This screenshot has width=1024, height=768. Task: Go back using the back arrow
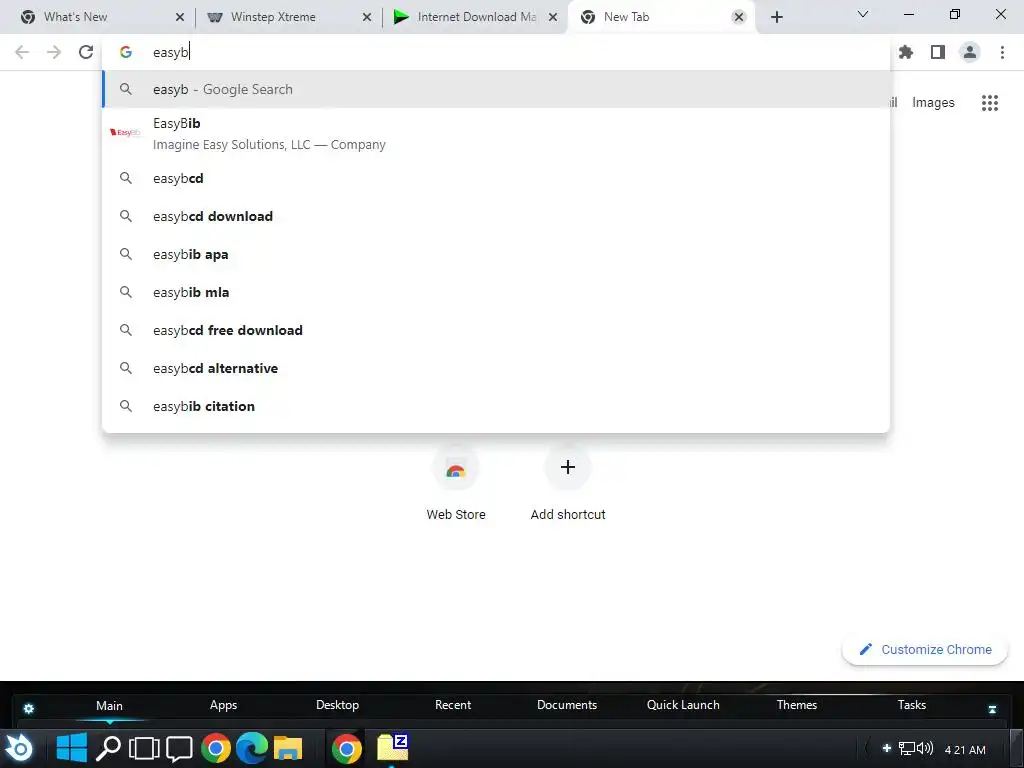point(22,52)
